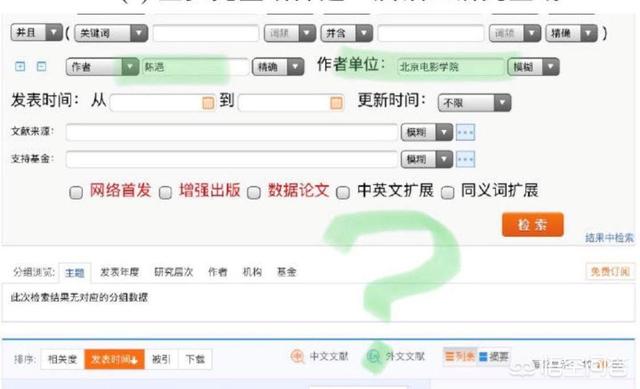
Task: Click the 免费订阅 button
Action: tap(610, 271)
